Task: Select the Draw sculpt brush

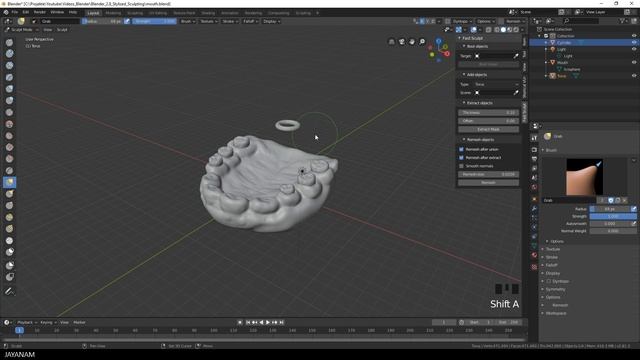Action: click(x=9, y=42)
